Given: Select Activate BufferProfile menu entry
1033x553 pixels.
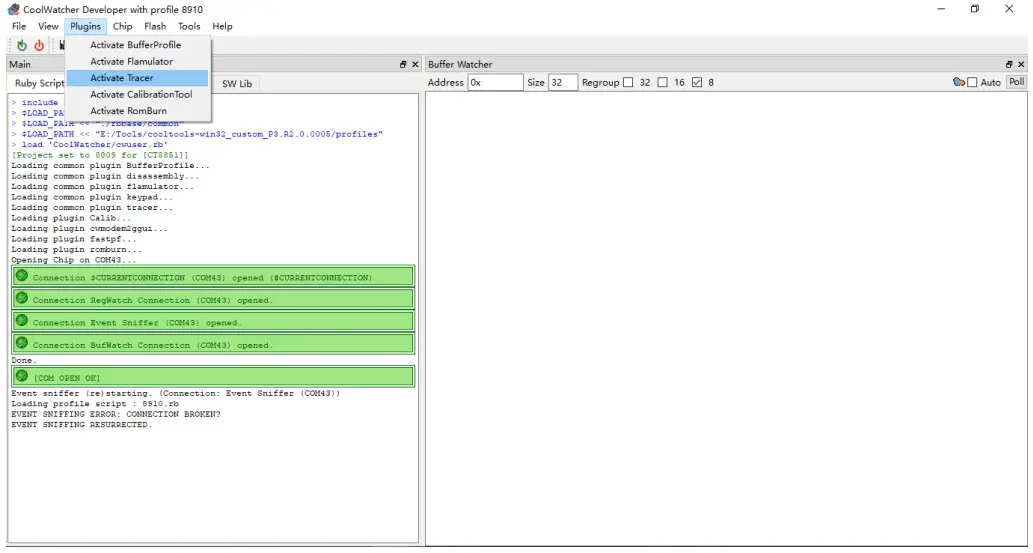Looking at the screenshot, I should (135, 45).
